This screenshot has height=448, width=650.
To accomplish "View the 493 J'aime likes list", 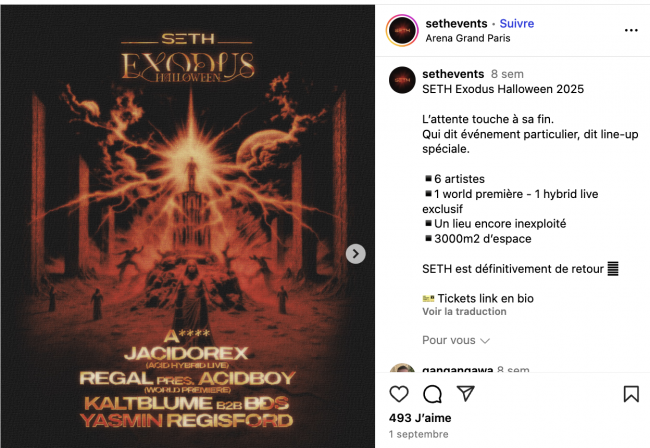I will (x=420, y=418).
